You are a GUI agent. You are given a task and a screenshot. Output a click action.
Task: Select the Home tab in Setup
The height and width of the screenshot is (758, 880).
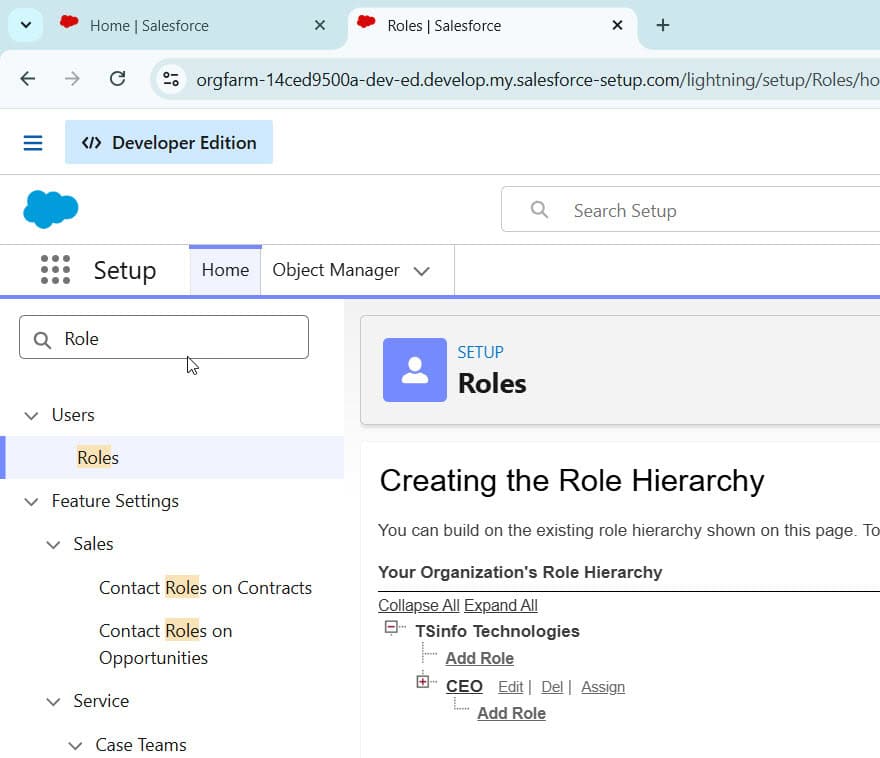click(225, 270)
